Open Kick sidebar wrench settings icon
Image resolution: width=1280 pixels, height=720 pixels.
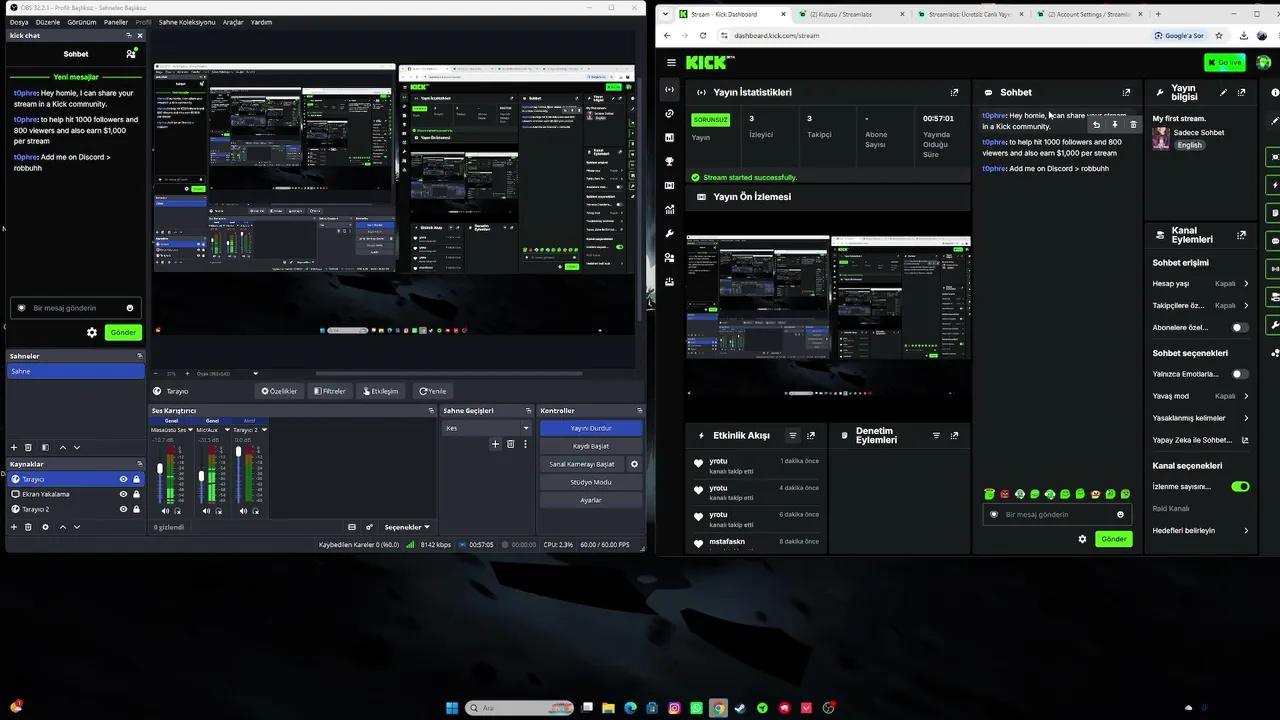pos(669,234)
